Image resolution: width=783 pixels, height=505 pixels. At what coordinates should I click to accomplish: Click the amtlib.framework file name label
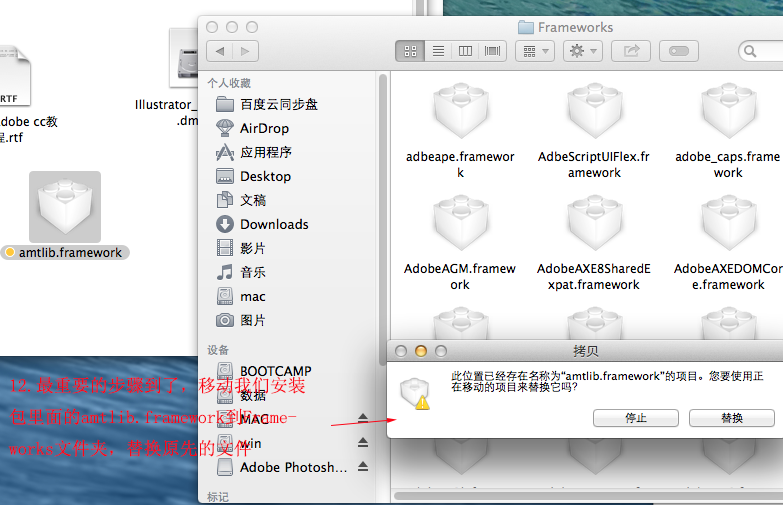pyautogui.click(x=70, y=253)
